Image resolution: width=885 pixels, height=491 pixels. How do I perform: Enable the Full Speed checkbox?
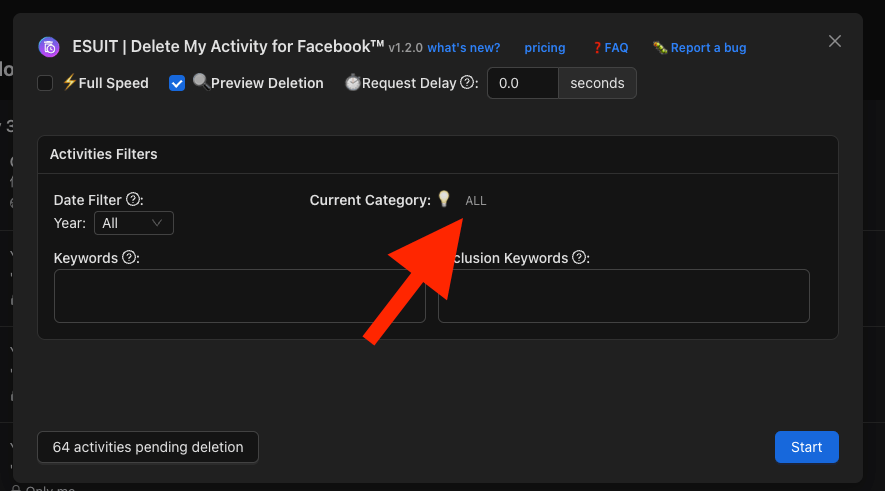(x=45, y=83)
